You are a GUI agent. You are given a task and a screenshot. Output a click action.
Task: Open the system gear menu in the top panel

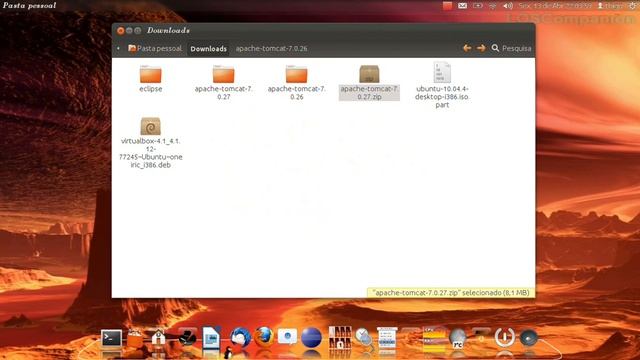pyautogui.click(x=633, y=6)
